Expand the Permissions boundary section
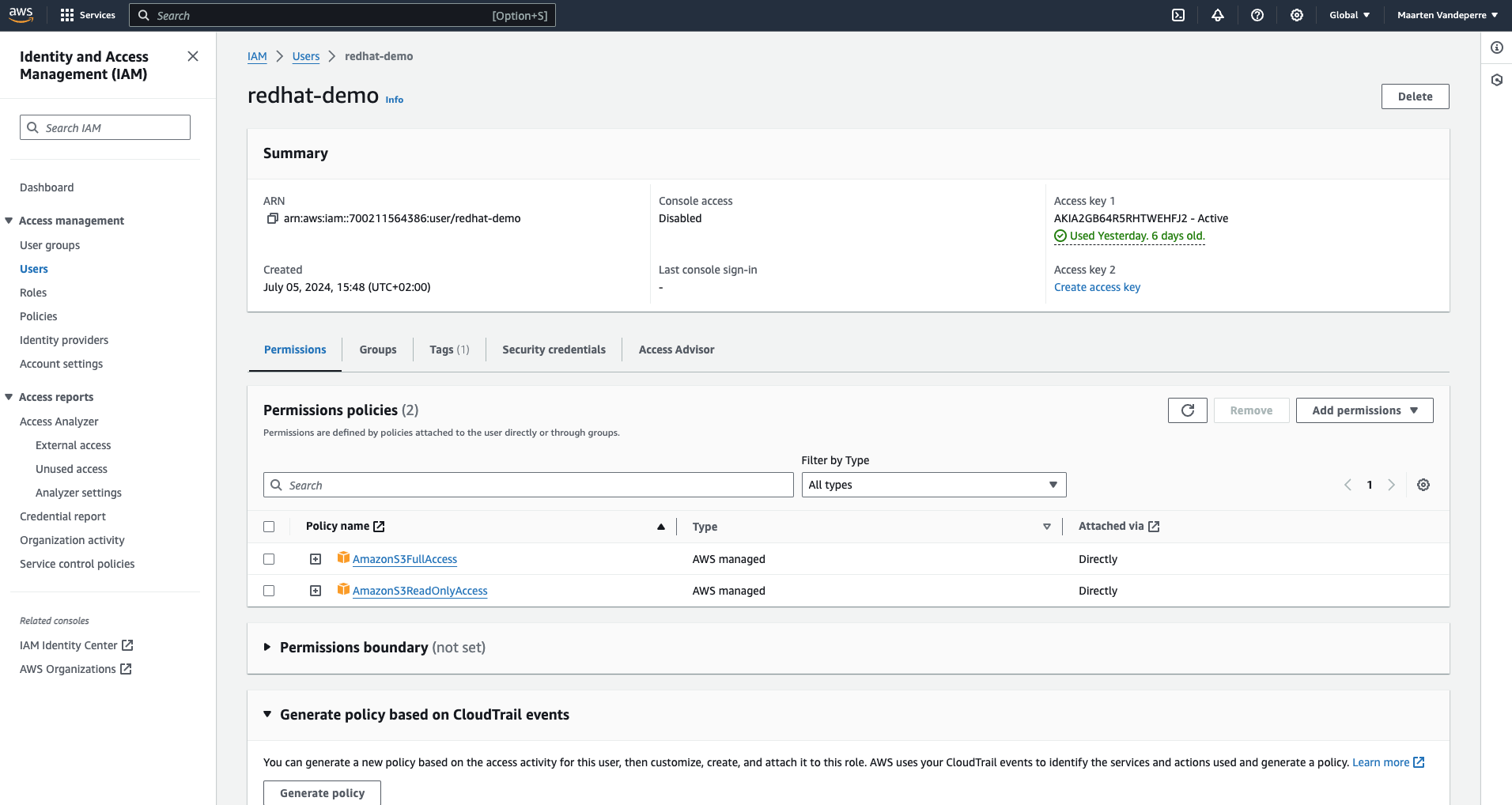Image resolution: width=1512 pixels, height=805 pixels. 267,647
